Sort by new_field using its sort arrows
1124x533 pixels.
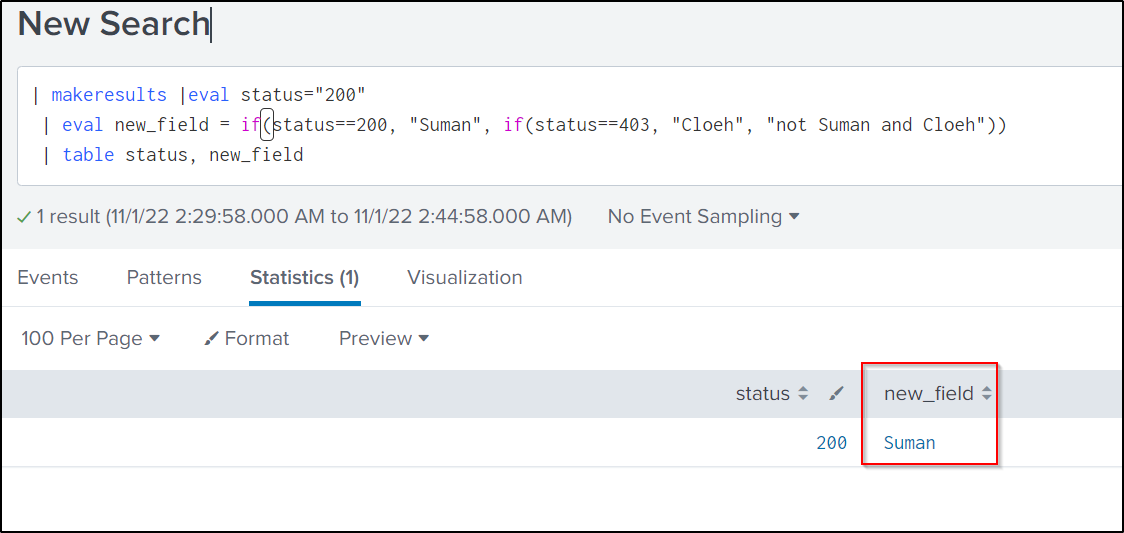987,394
